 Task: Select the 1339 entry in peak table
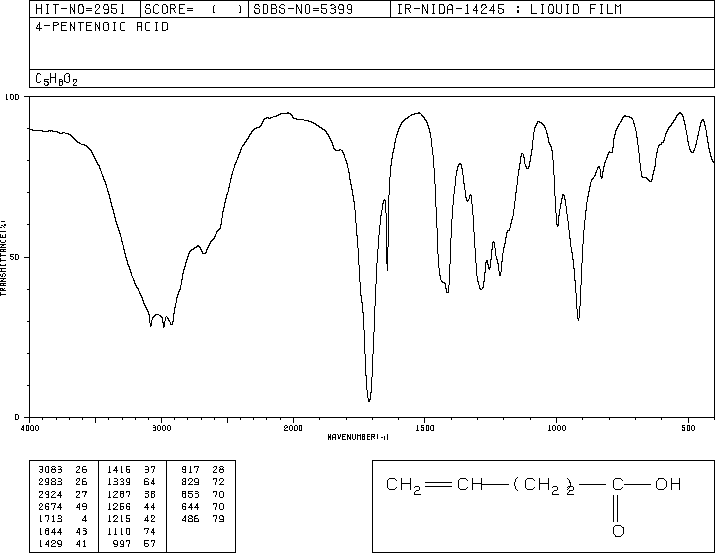[119, 482]
